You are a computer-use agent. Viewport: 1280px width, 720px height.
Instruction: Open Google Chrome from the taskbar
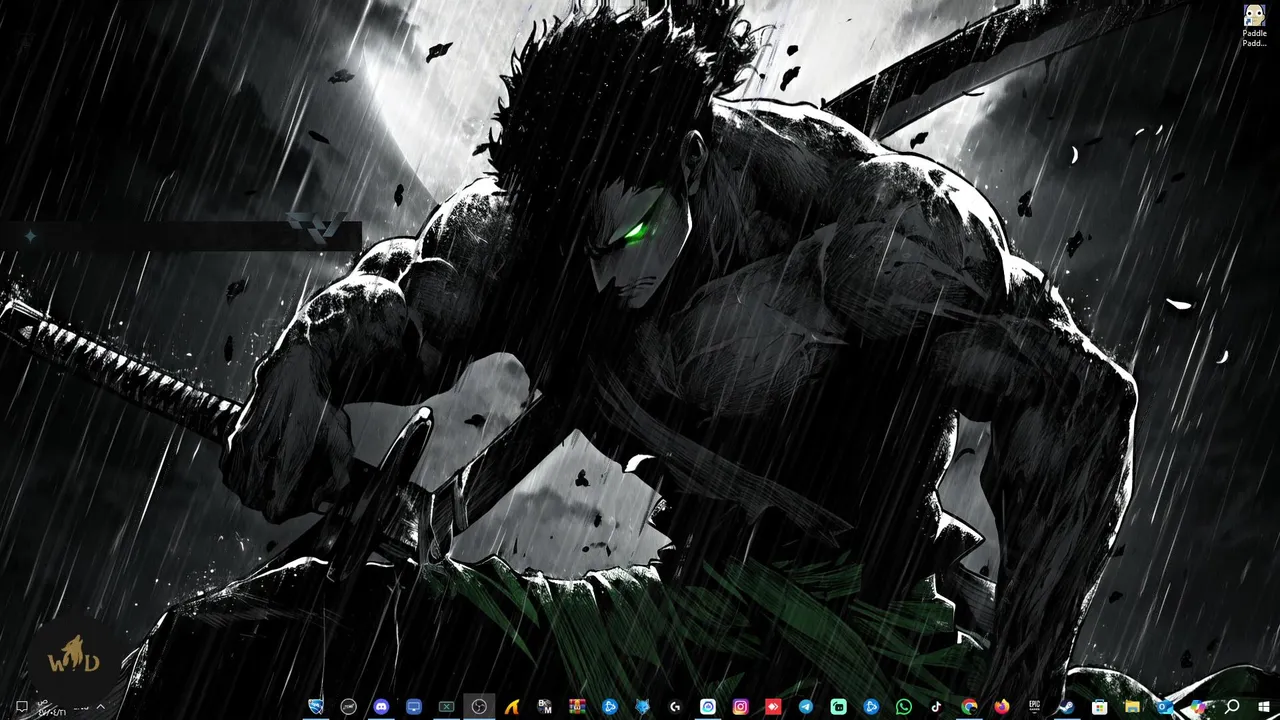[969, 707]
